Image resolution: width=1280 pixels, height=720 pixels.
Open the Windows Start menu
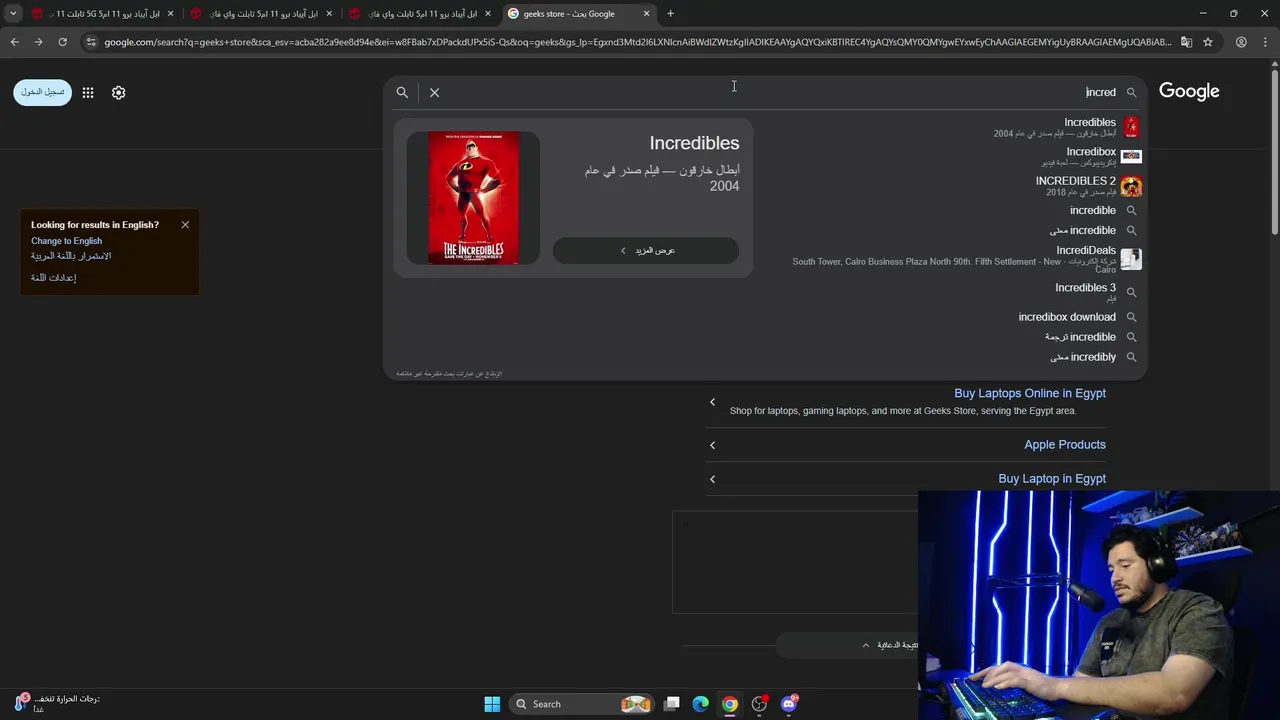click(x=492, y=704)
